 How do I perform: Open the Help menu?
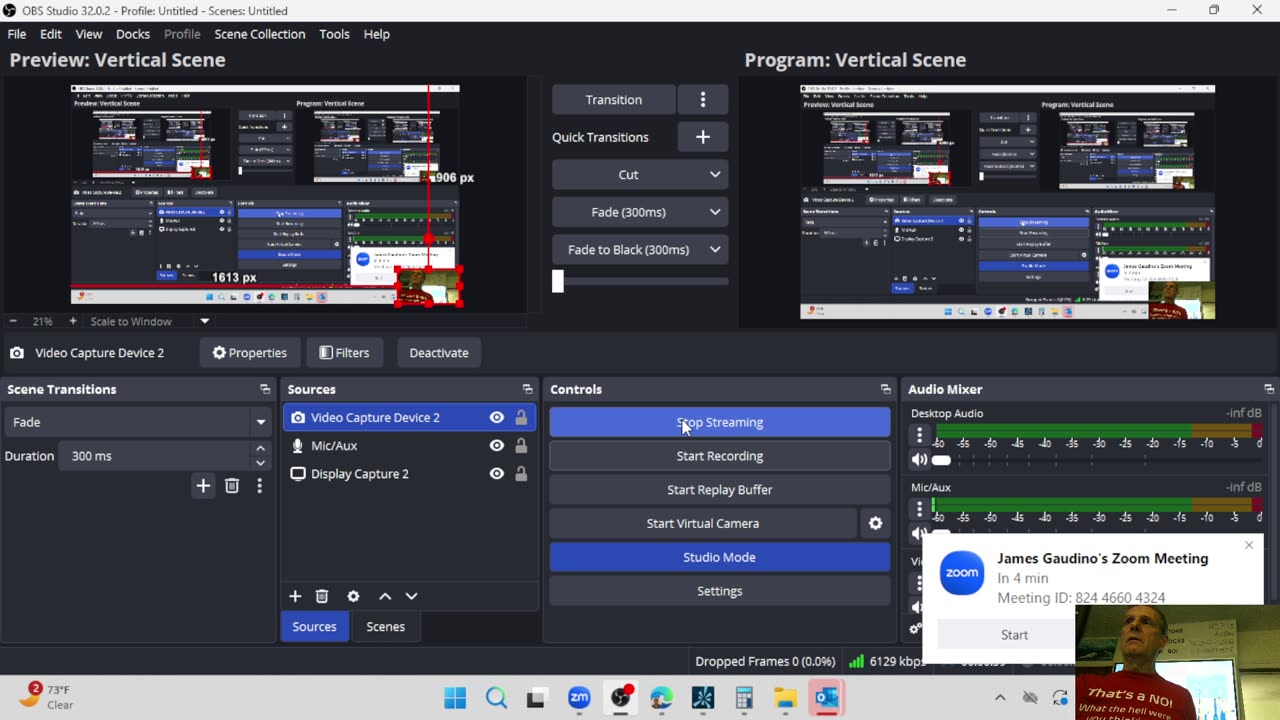377,34
